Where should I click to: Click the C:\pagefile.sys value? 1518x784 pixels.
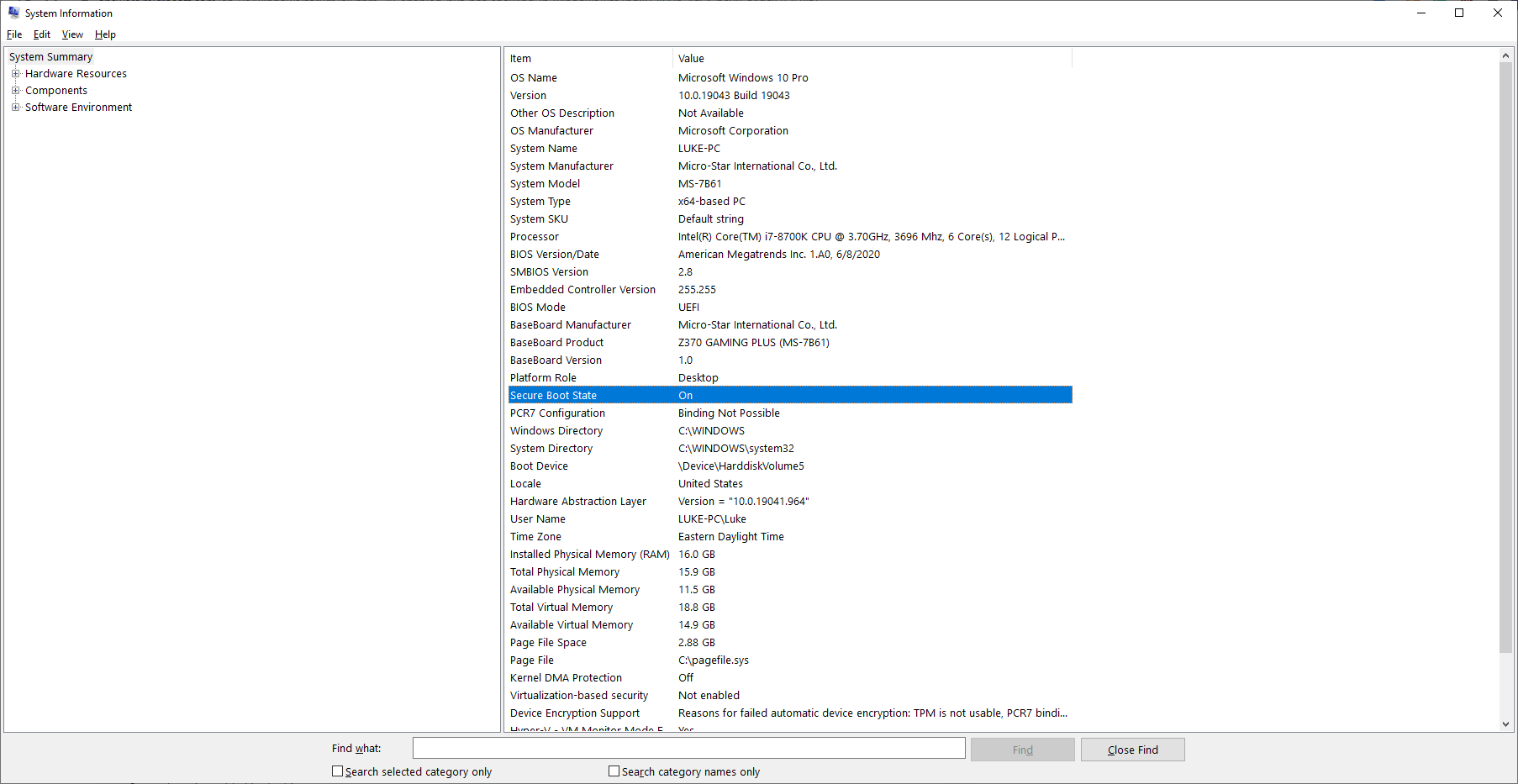(x=714, y=660)
